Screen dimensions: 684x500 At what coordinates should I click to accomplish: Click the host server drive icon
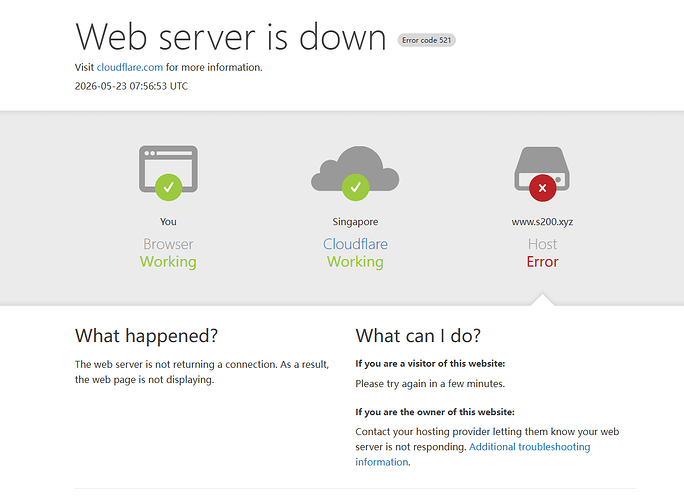click(x=542, y=174)
